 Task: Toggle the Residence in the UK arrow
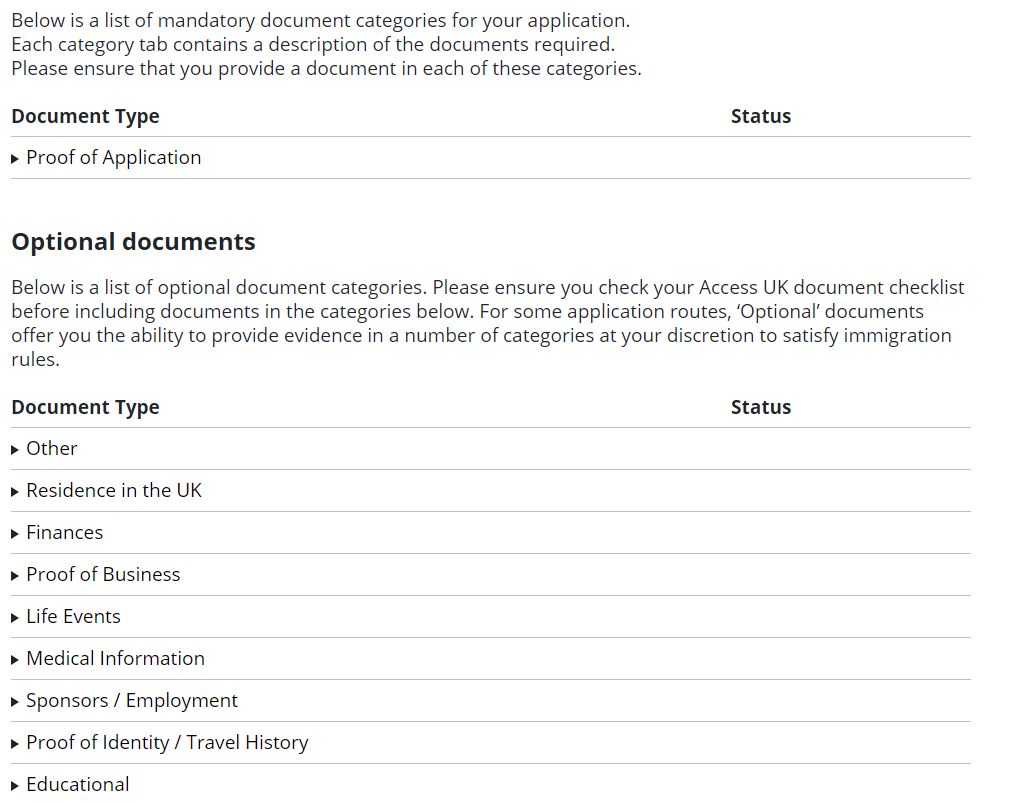coord(15,492)
